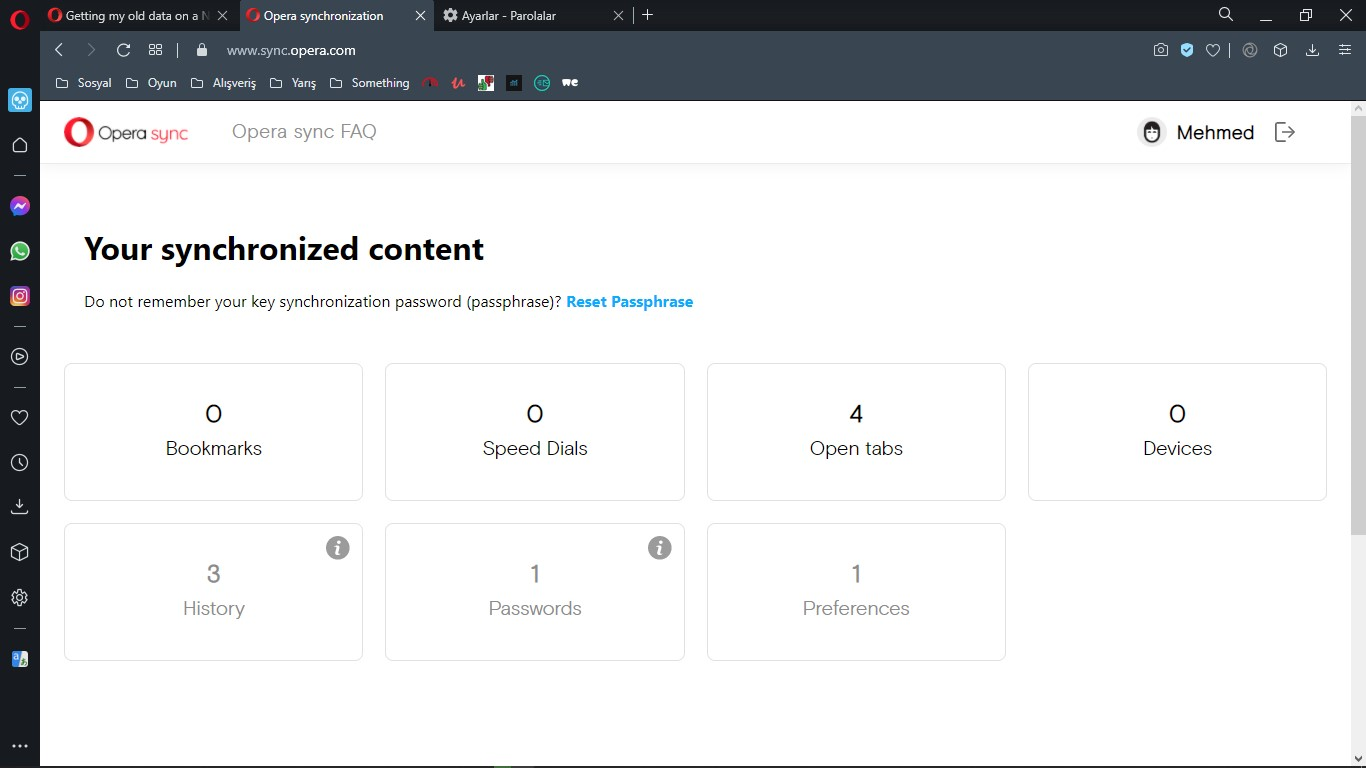The image size is (1366, 768).
Task: Close the Ayarlar - Parolalar tab
Action: [x=619, y=16]
